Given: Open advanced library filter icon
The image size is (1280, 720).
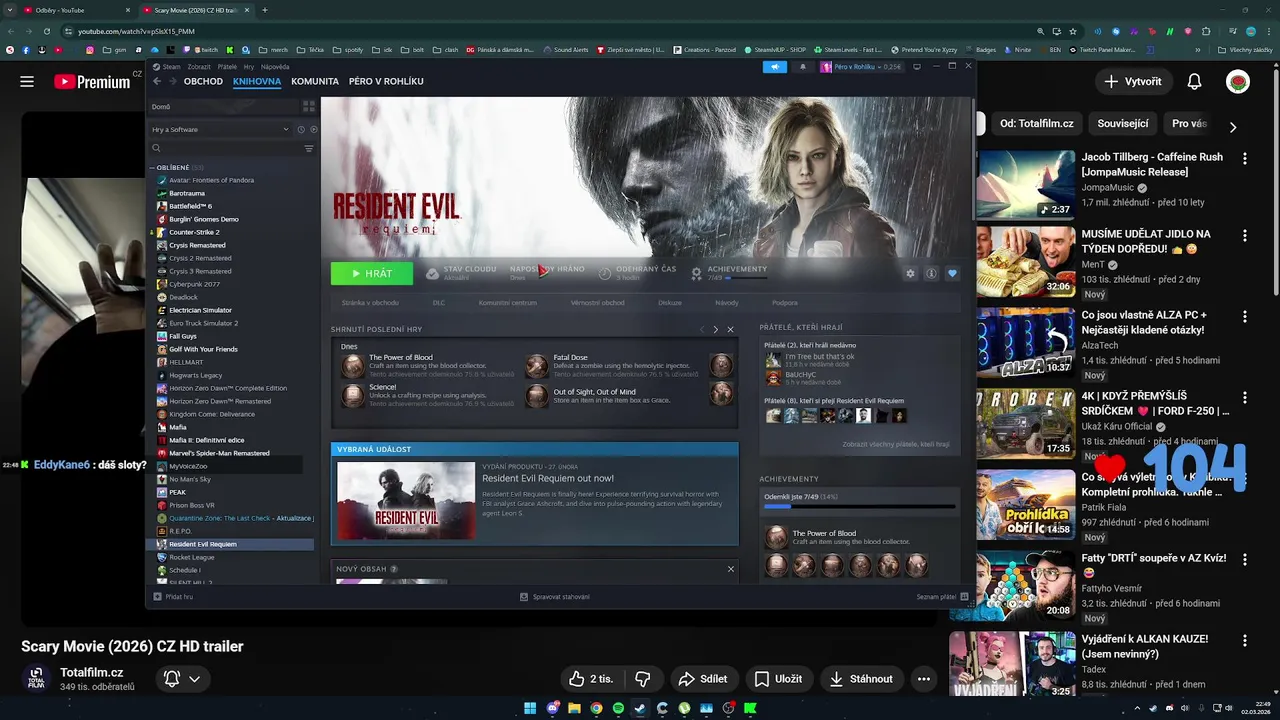Looking at the screenshot, I should click(x=308, y=148).
